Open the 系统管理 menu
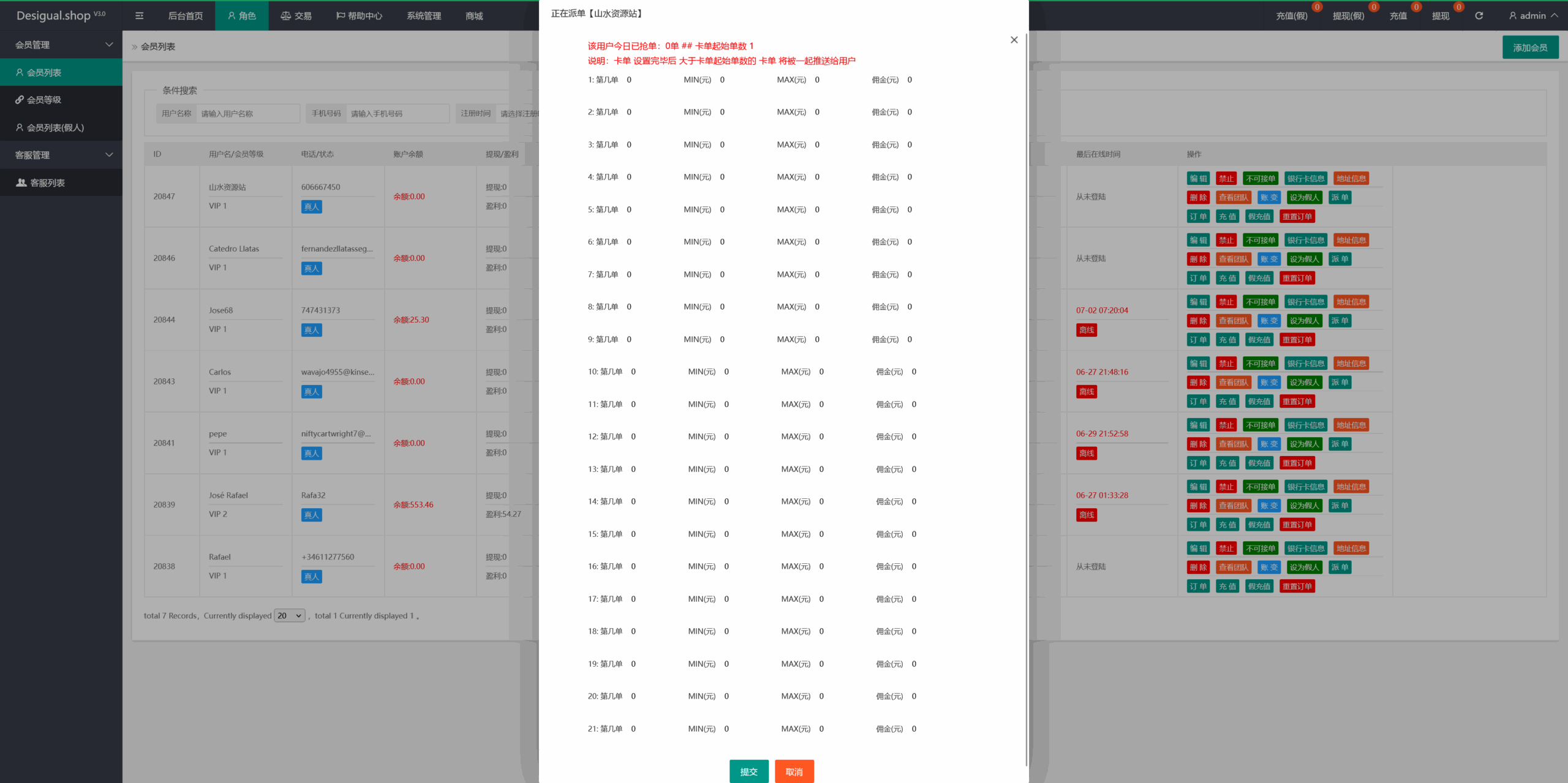The width and height of the screenshot is (1568, 783). (x=424, y=16)
